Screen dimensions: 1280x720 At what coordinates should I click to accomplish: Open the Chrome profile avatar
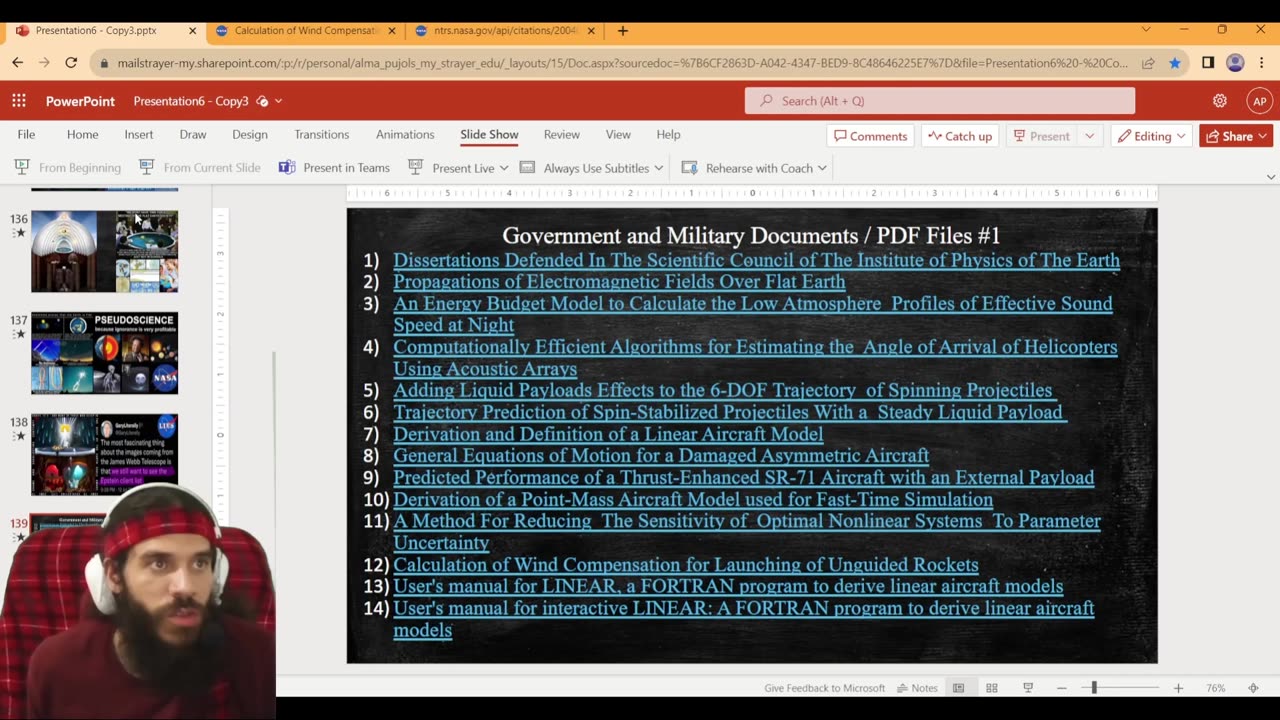[1235, 62]
